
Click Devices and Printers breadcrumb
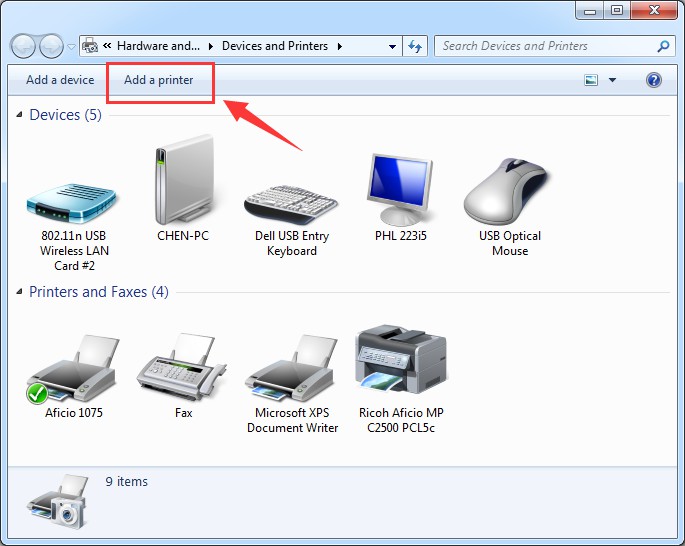click(x=275, y=46)
